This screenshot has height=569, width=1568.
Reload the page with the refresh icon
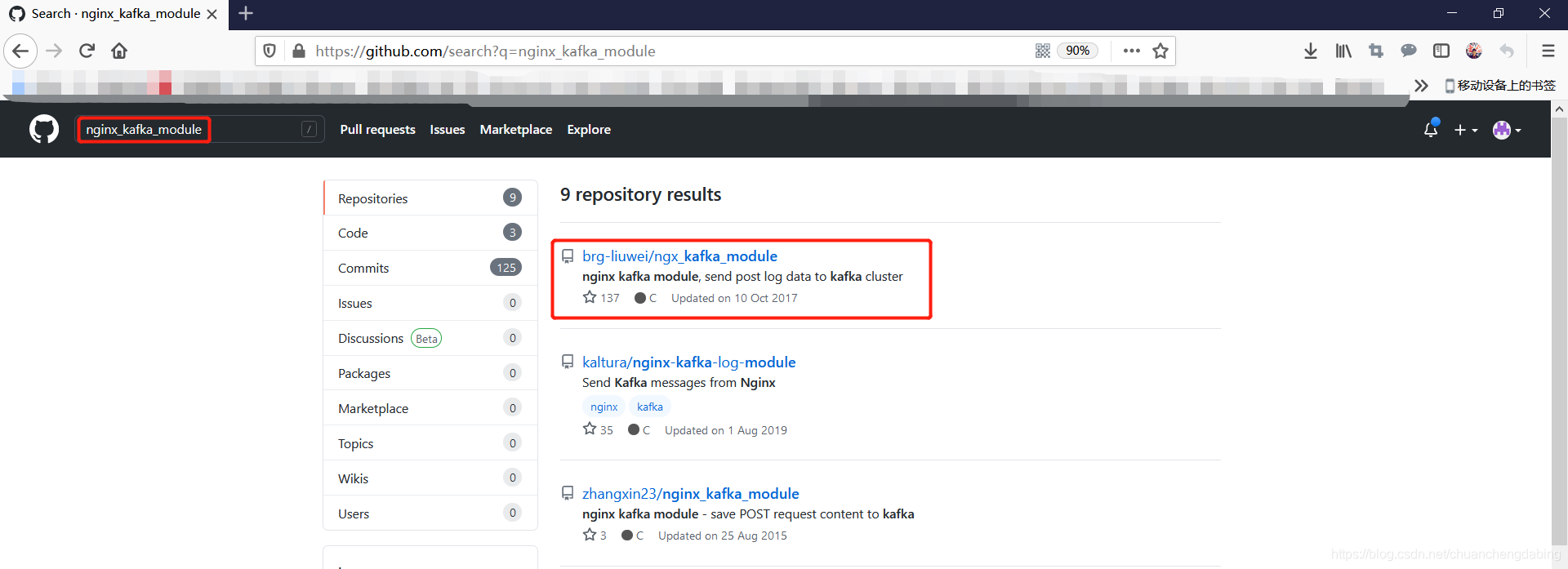(x=87, y=51)
